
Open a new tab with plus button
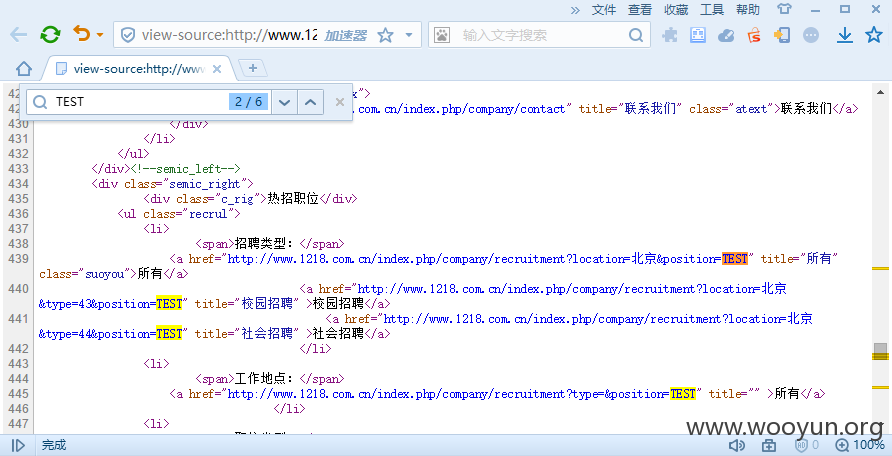253,68
